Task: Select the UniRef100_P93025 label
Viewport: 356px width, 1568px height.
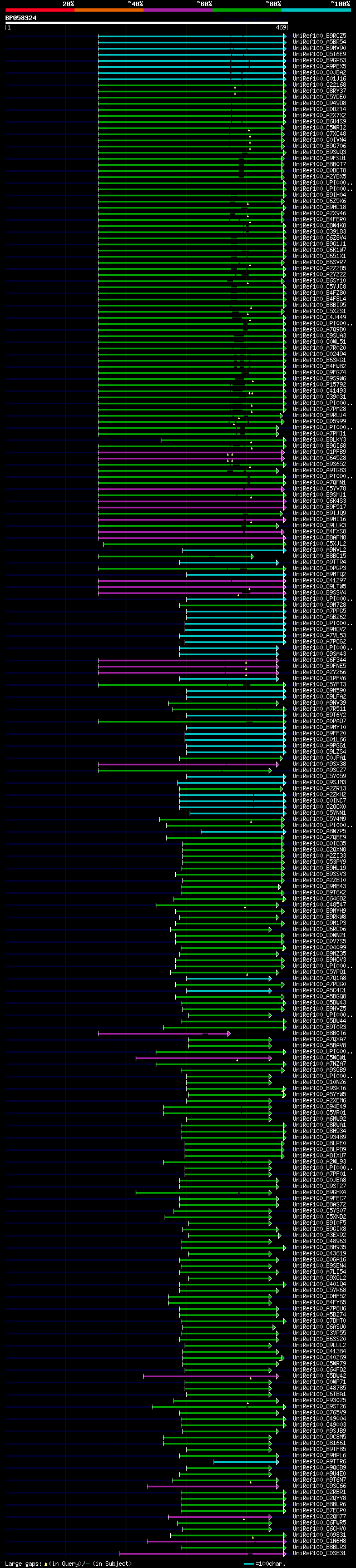Action: point(319,1401)
